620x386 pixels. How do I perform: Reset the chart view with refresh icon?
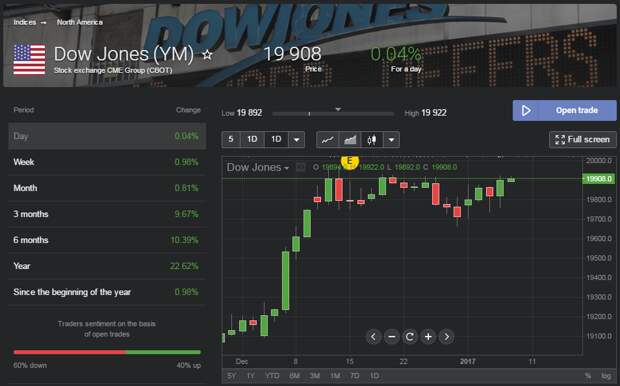[410, 337]
